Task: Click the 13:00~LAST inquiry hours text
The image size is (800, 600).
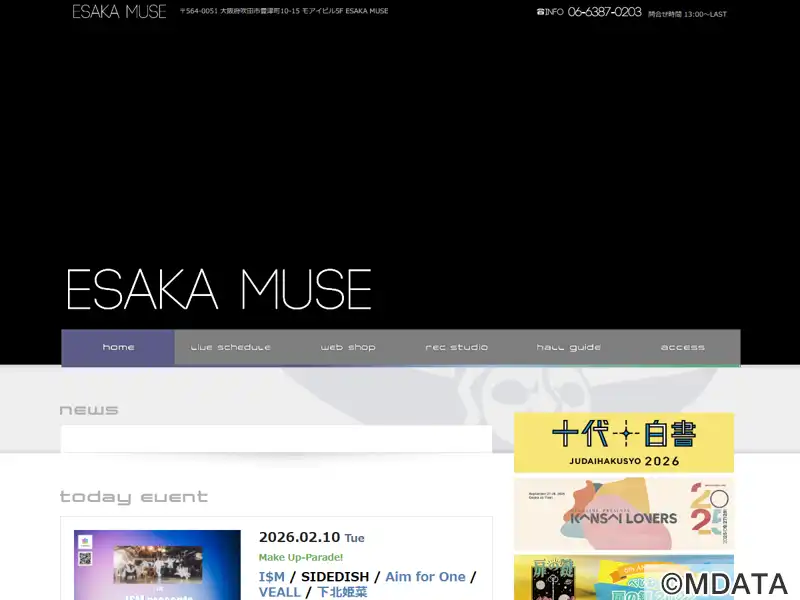Action: tap(687, 14)
